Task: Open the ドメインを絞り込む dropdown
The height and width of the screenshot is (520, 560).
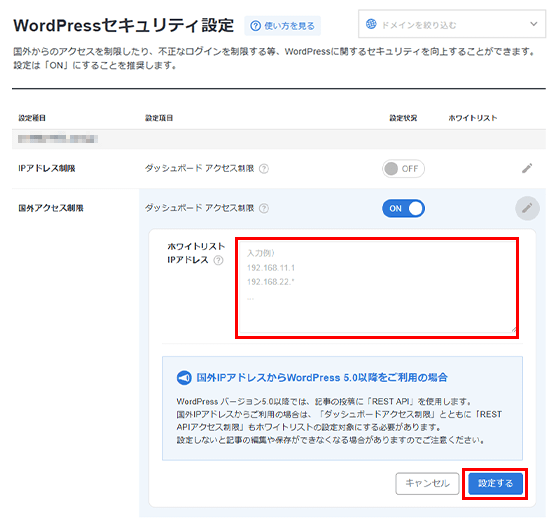Action: click(x=452, y=24)
